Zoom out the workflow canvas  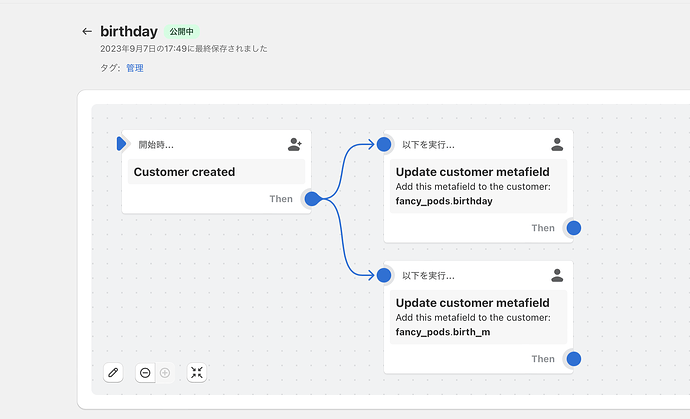pyautogui.click(x=146, y=372)
